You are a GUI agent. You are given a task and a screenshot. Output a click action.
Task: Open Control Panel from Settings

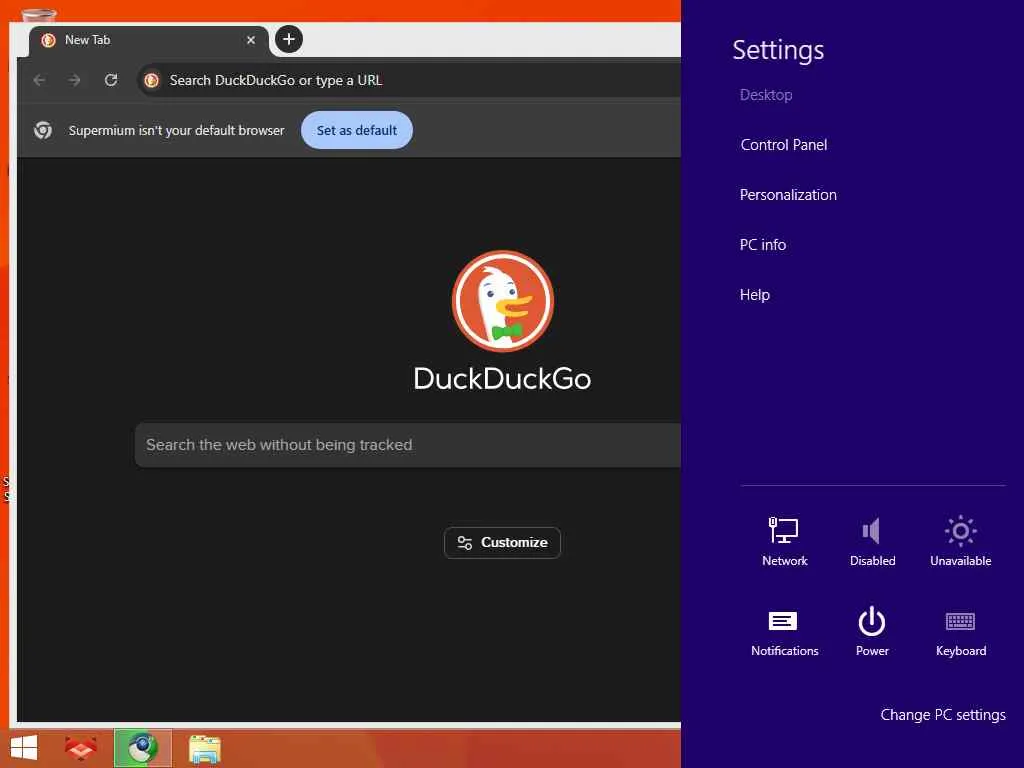pos(784,145)
